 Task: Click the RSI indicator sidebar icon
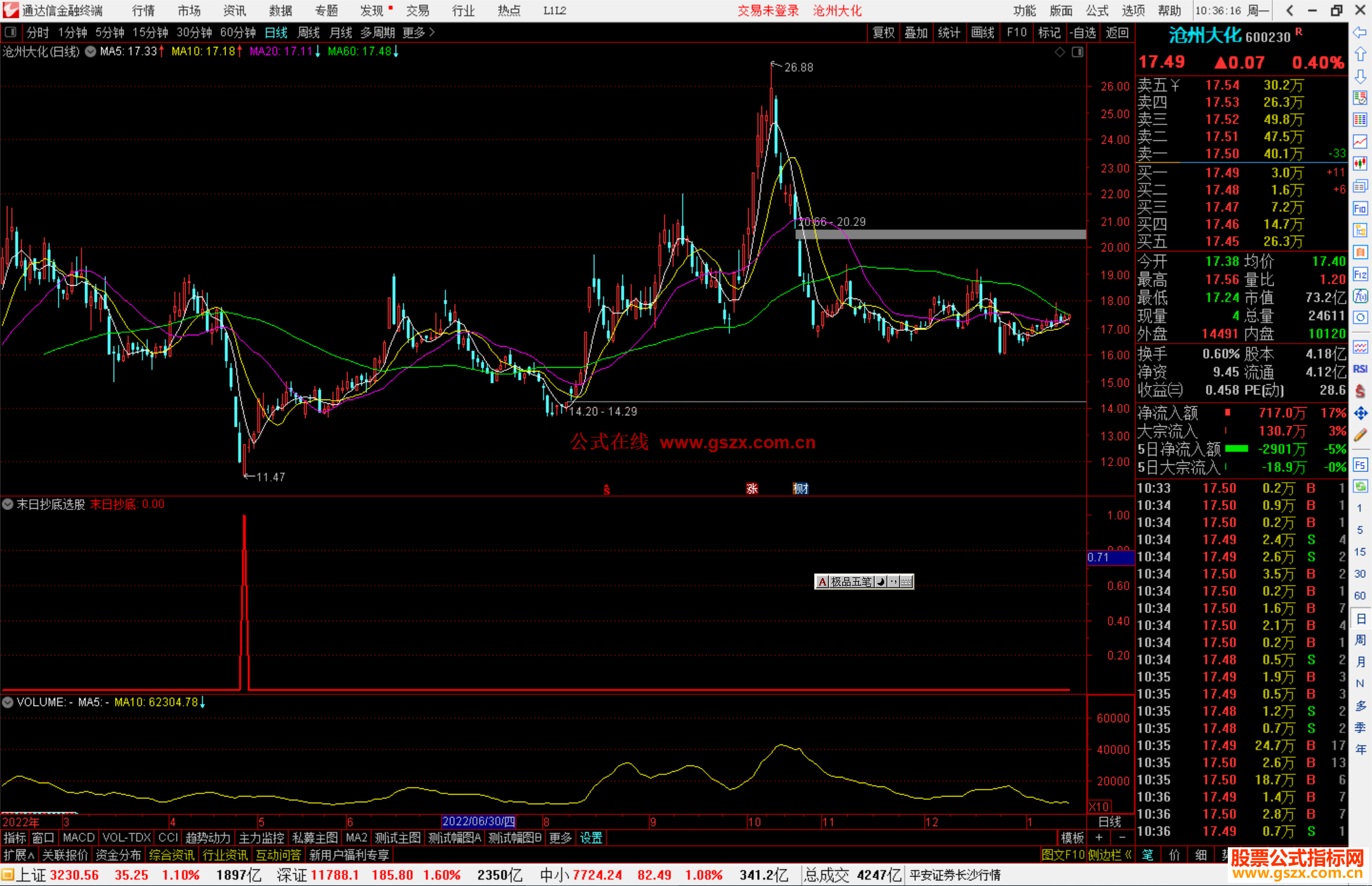pos(1360,369)
